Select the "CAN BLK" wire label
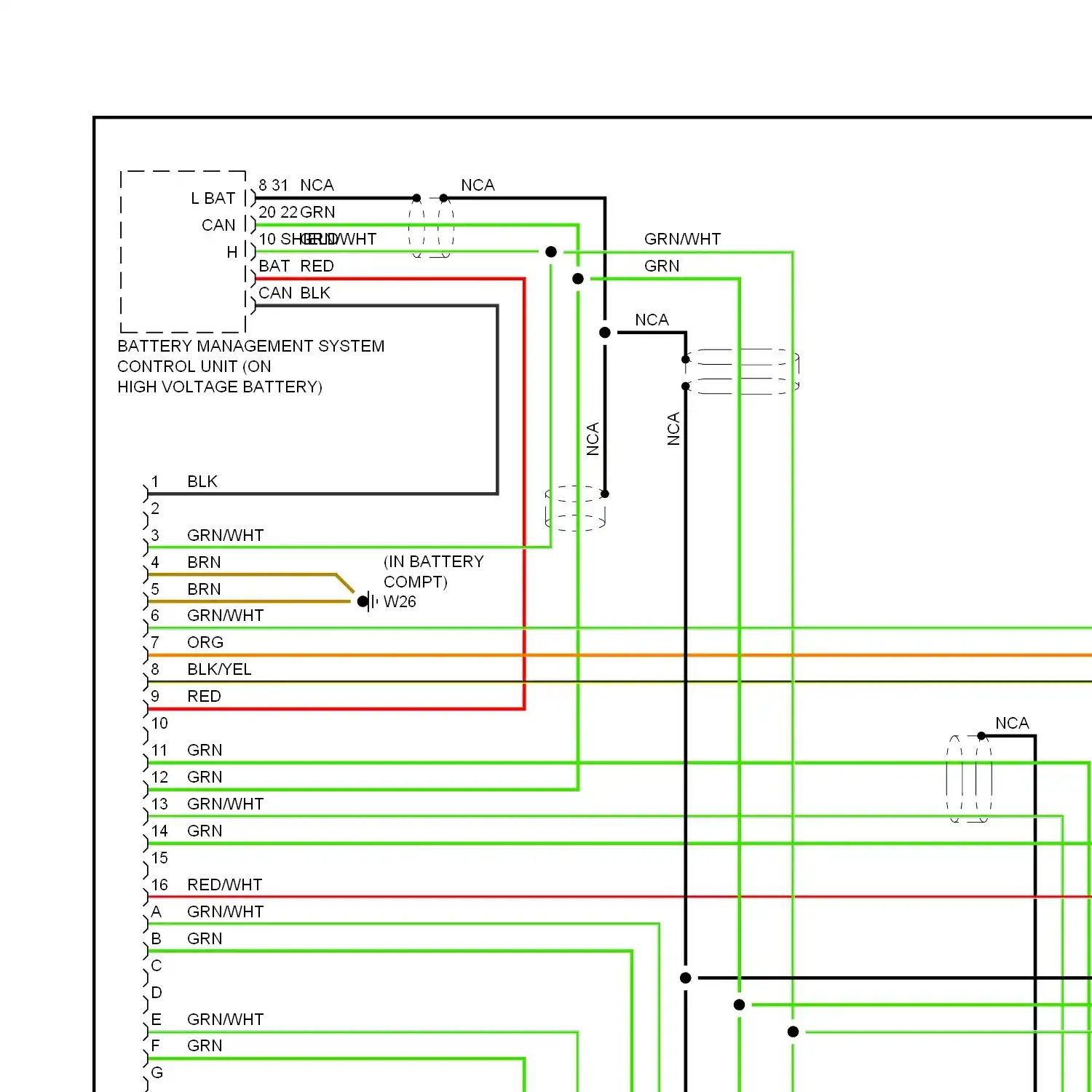Viewport: 1092px width, 1092px height. (x=295, y=293)
